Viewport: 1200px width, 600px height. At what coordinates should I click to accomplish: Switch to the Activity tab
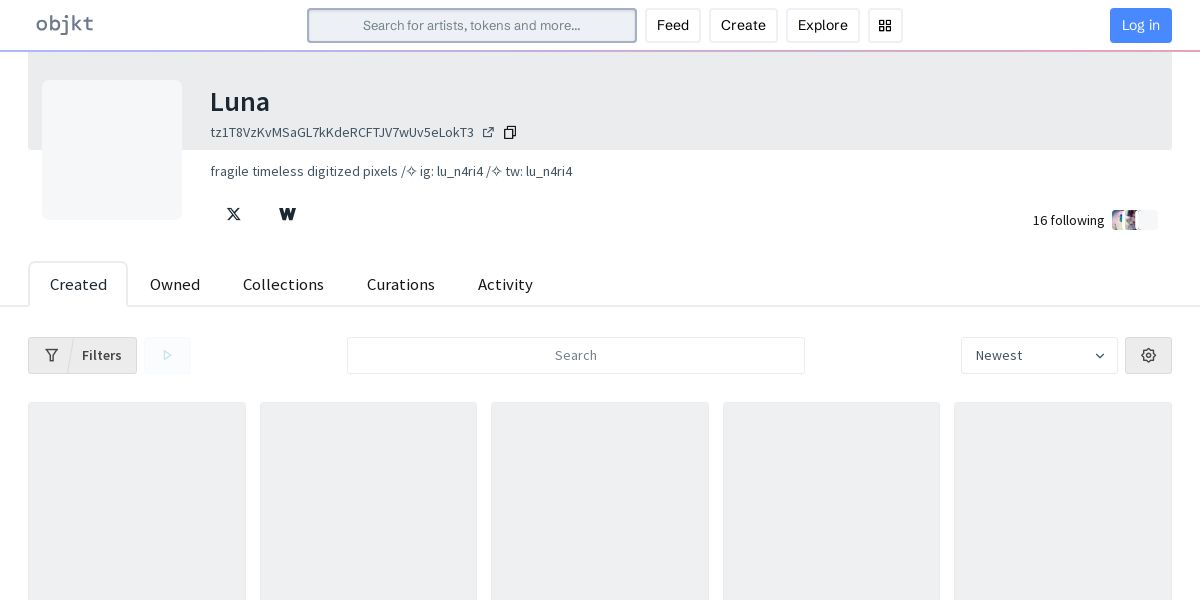(x=505, y=285)
